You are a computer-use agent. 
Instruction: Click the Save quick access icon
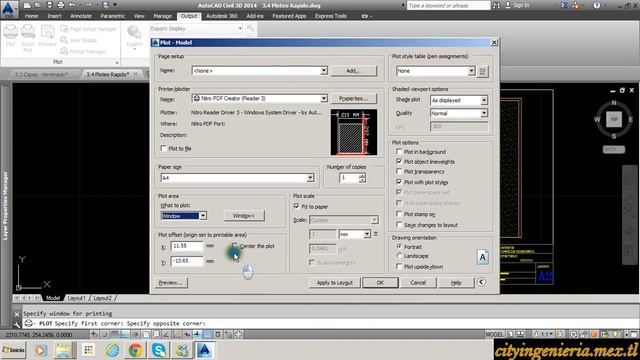(x=49, y=5)
